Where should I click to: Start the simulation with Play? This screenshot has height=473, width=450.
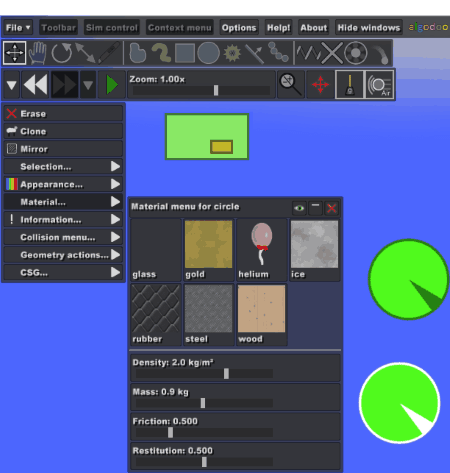pos(112,85)
